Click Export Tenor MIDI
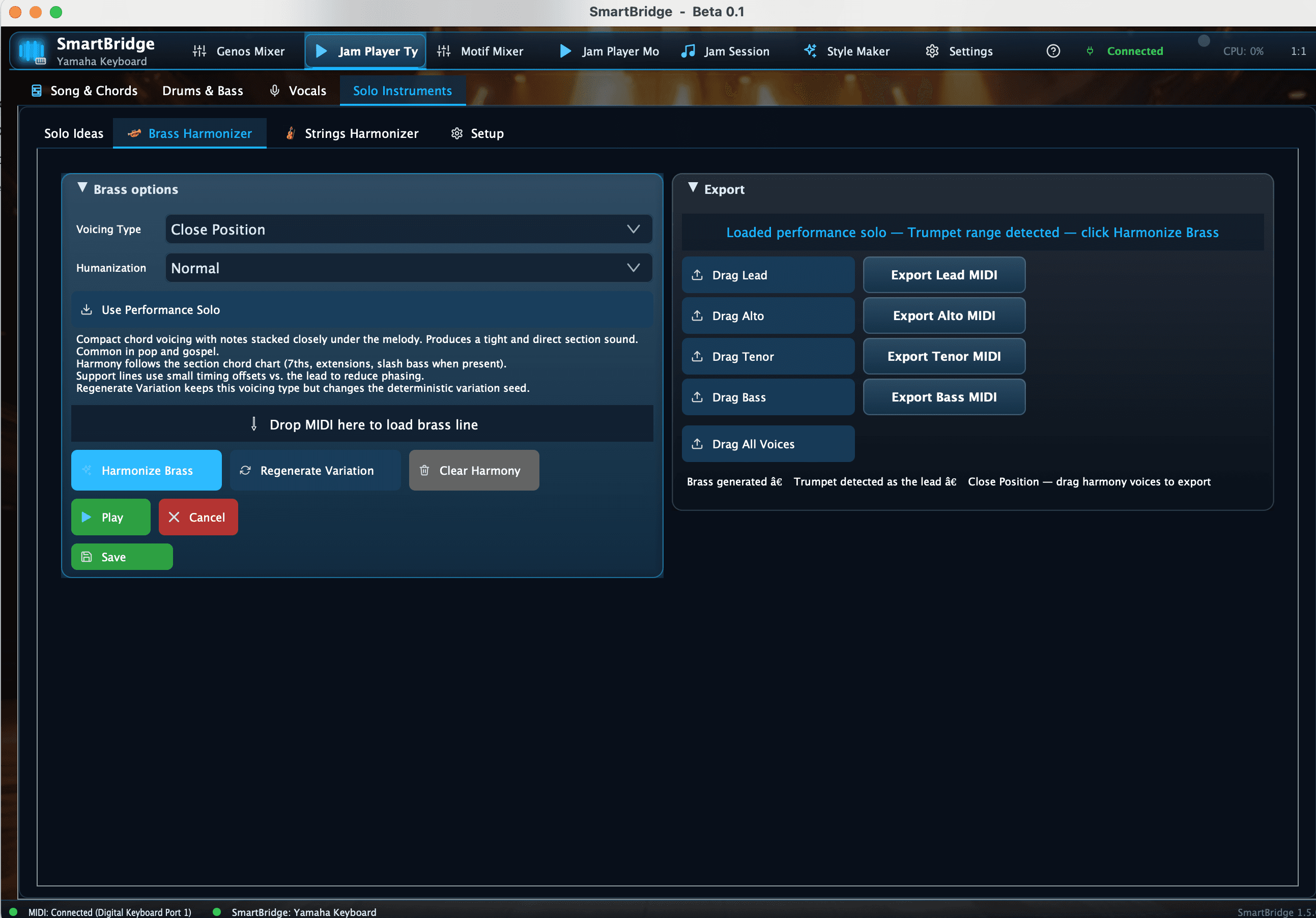Screen dimensions: 1316x918 [x=944, y=356]
